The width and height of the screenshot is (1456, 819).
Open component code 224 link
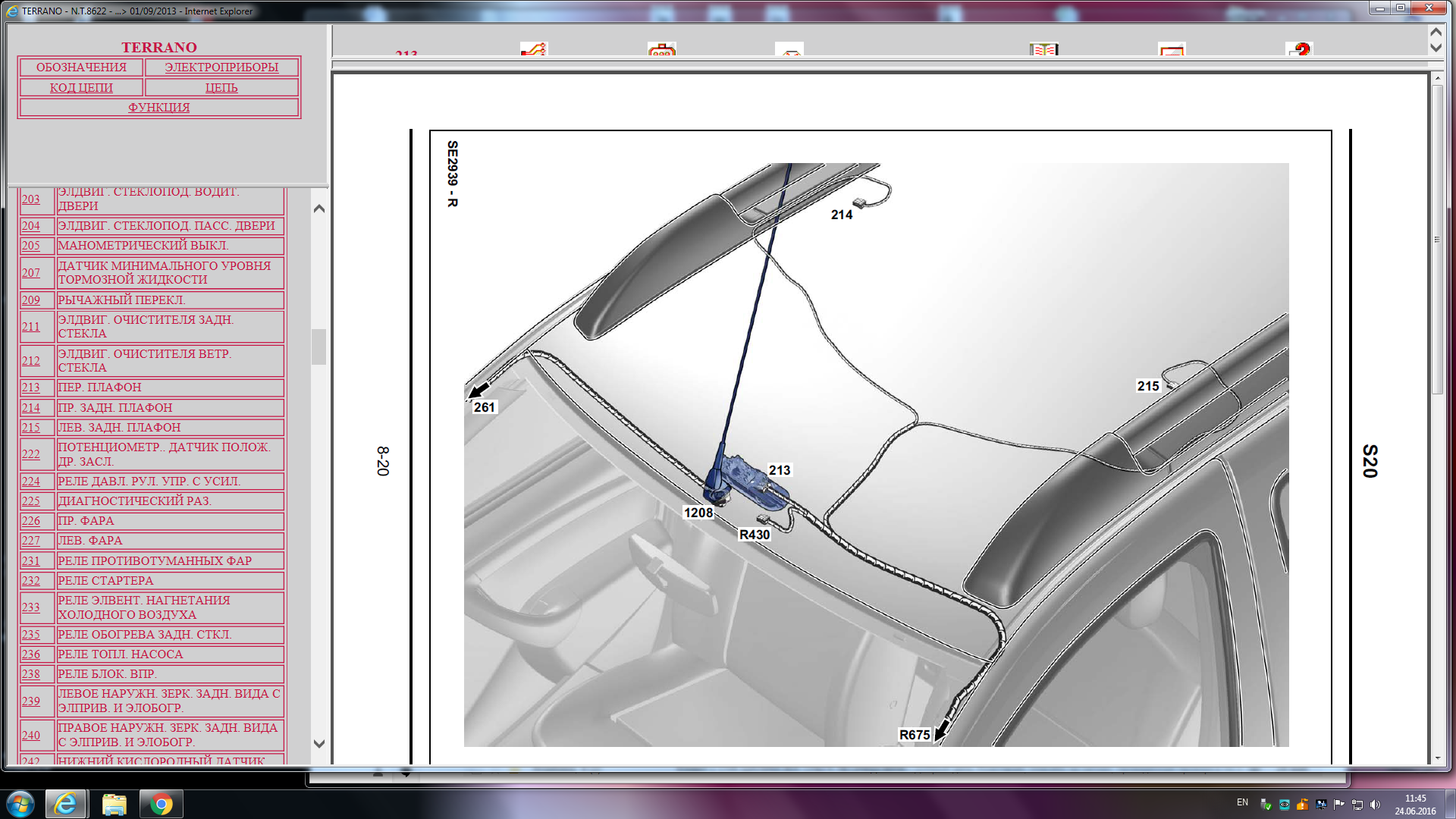point(31,482)
